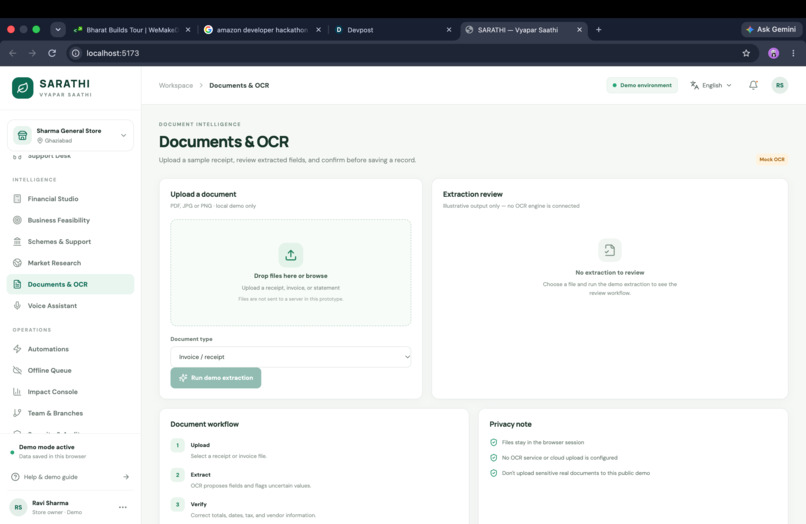Click workflow step 2 Extract number
Viewport: 806px width, 524px height.
[177, 475]
